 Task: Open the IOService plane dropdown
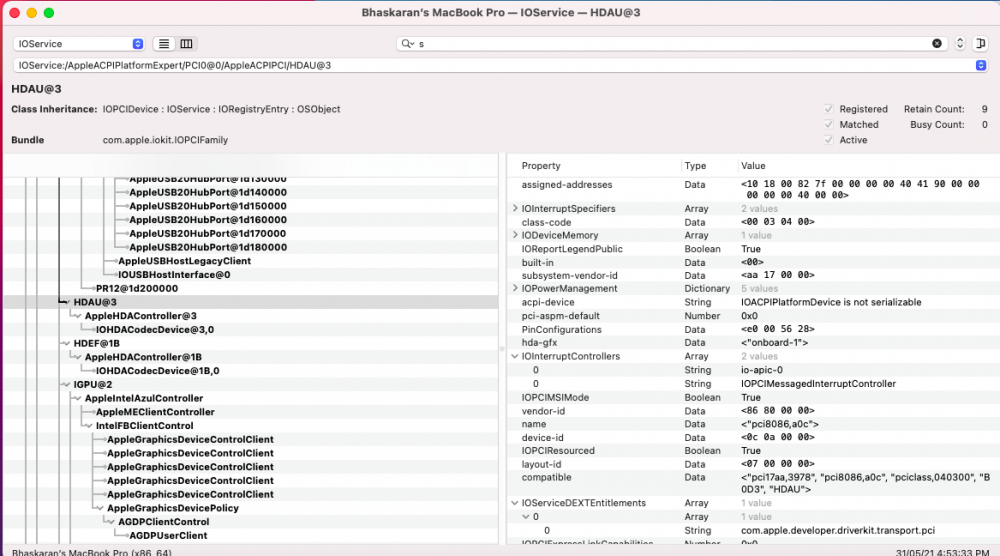click(78, 44)
